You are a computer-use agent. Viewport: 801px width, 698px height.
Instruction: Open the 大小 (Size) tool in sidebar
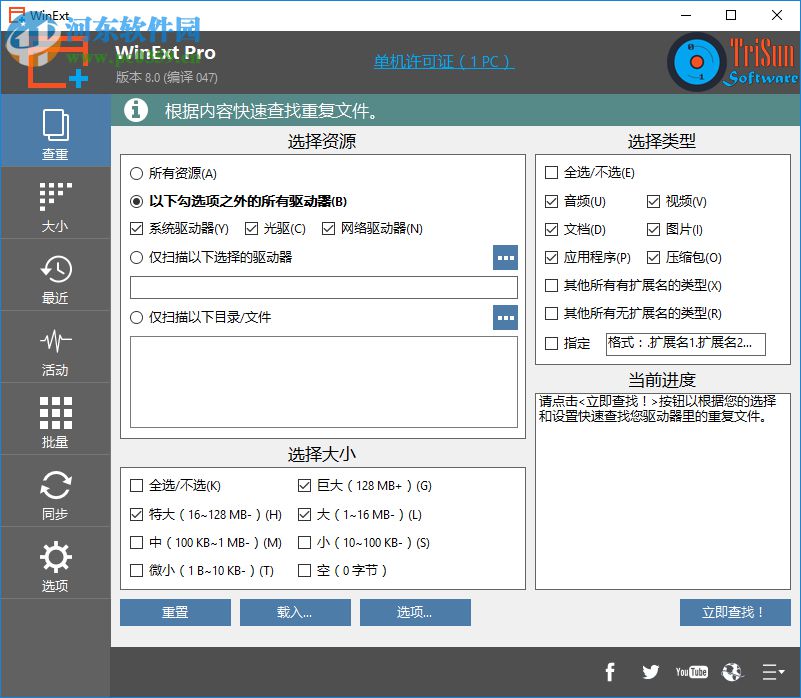coord(55,203)
